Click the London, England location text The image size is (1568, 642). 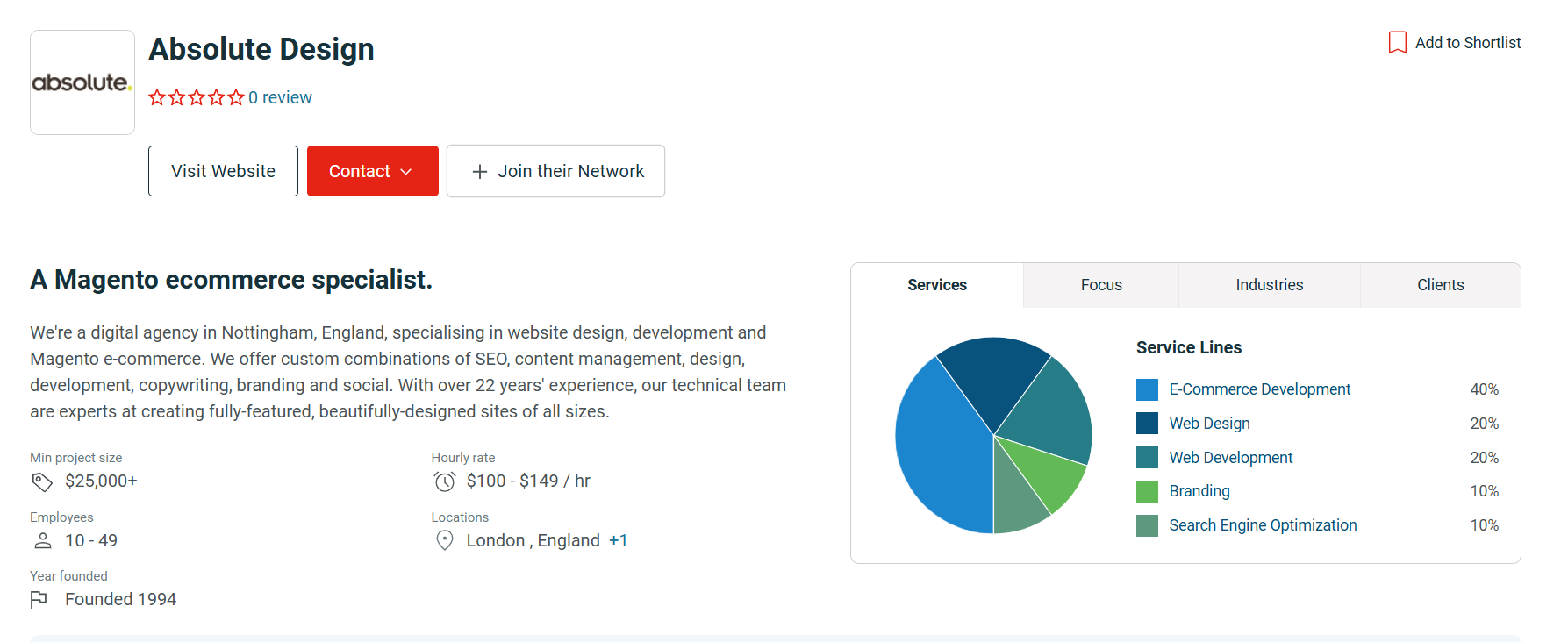pyautogui.click(x=533, y=541)
